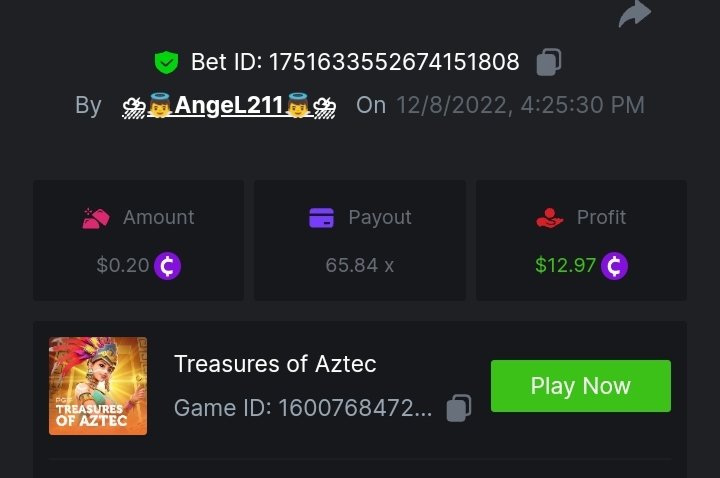Click the 65.84 x payout value
The width and height of the screenshot is (720, 478).
click(360, 266)
